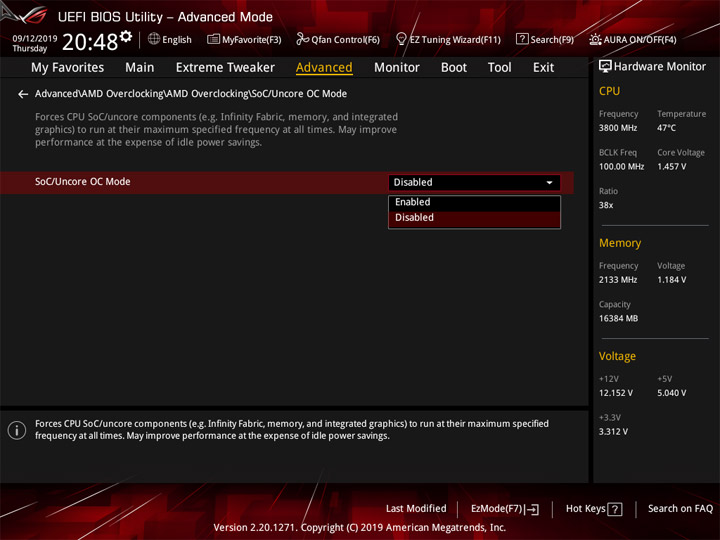Go back using the breadcrumb arrow
This screenshot has width=720, height=540.
click(x=23, y=94)
